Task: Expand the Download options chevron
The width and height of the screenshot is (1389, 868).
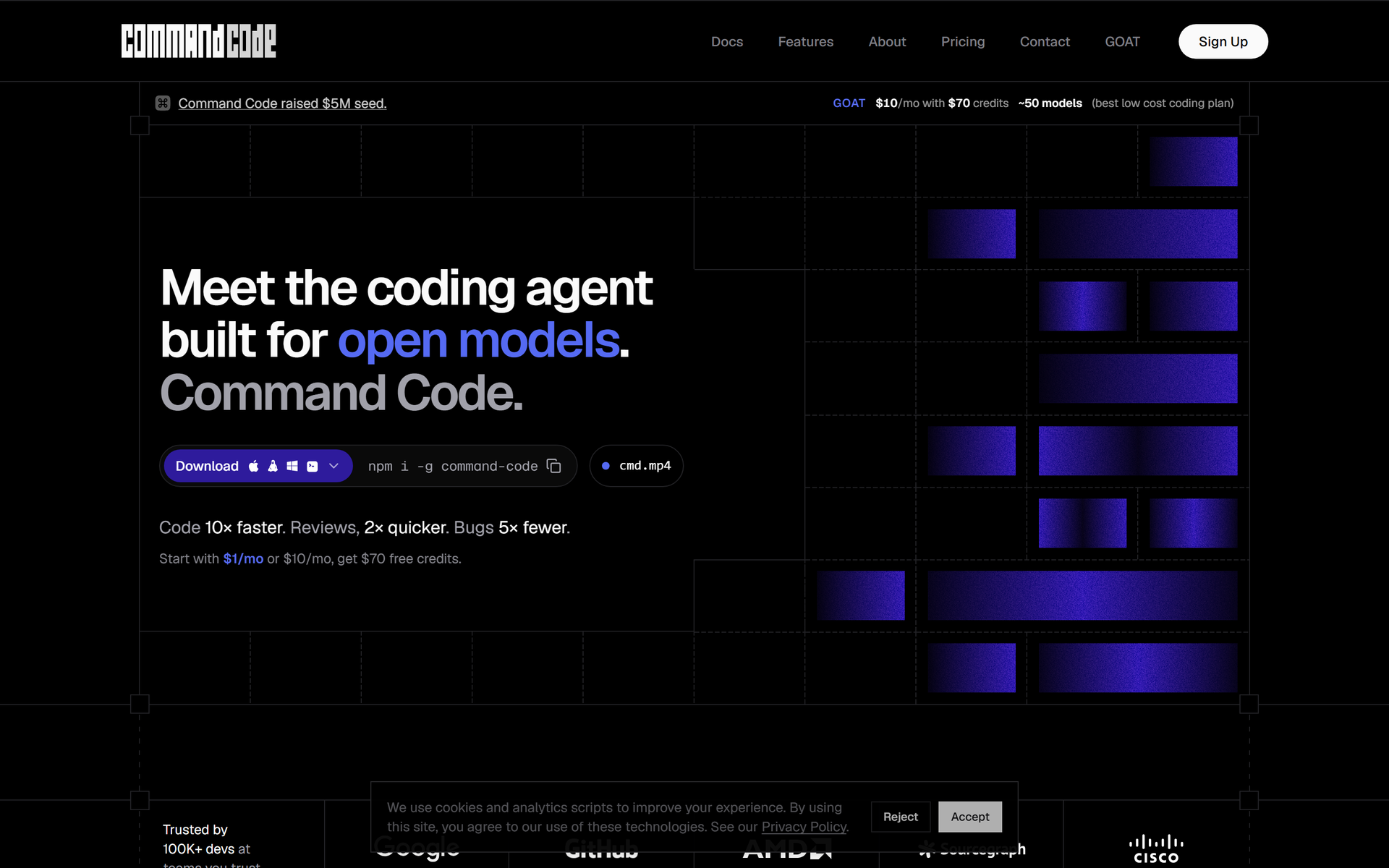Action: pos(334,466)
